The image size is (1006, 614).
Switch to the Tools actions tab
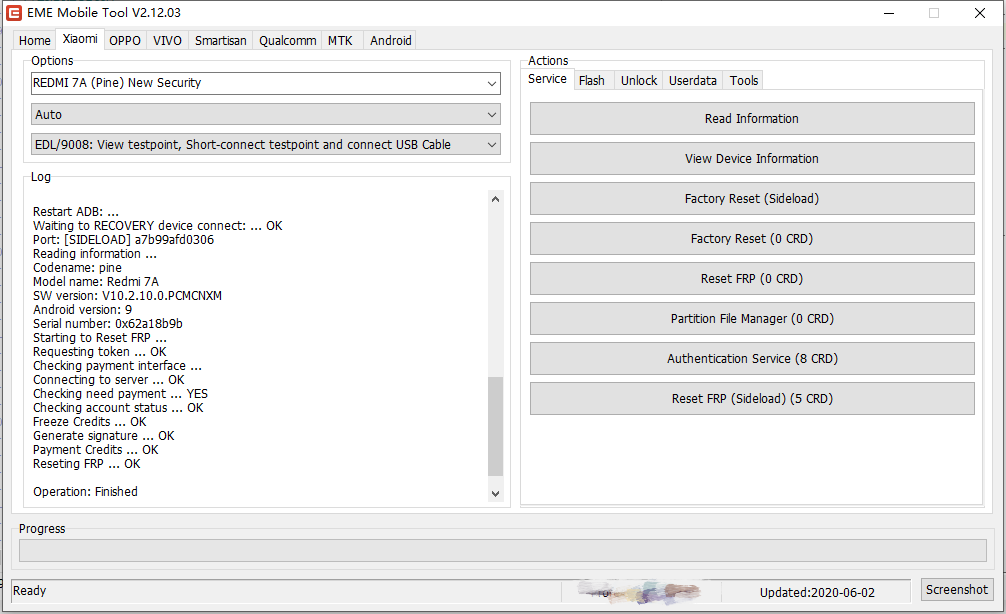(744, 80)
